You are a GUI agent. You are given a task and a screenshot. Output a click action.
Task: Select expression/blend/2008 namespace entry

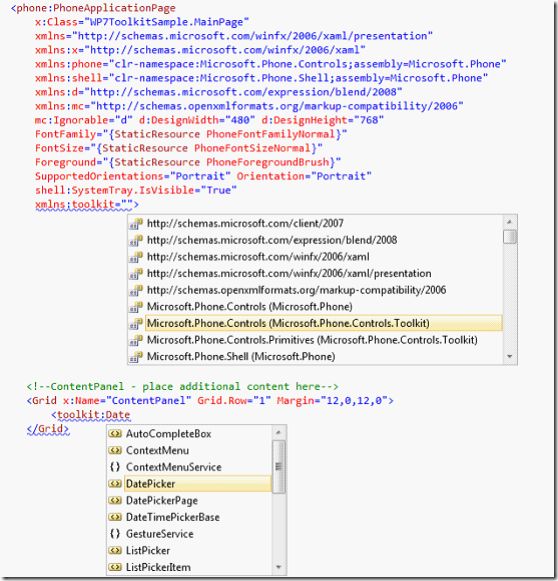point(272,240)
